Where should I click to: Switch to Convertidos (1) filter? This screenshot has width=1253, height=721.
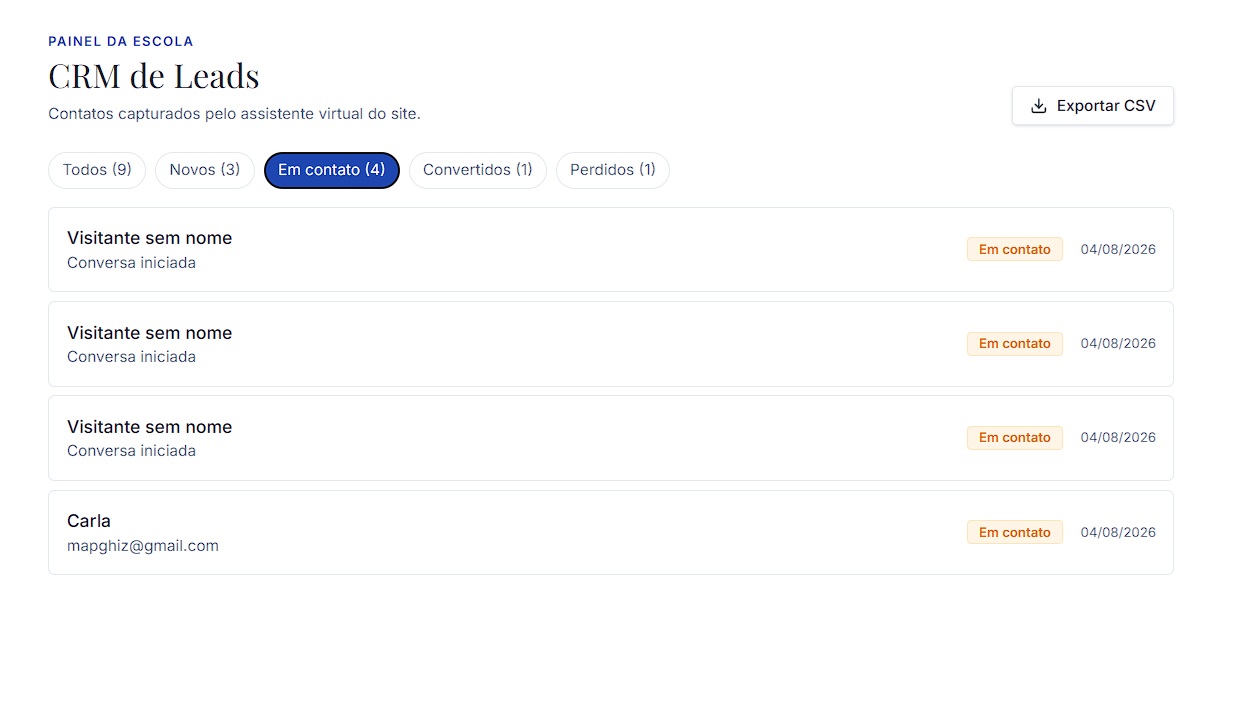click(478, 170)
